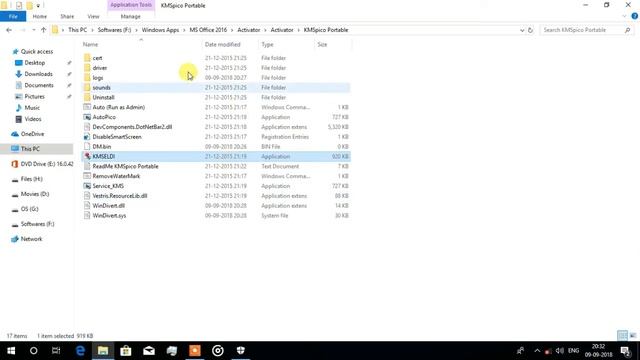Viewport: 640px width, 360px height.
Task: Select DisableSmartScreen registry file icon
Action: (87, 137)
